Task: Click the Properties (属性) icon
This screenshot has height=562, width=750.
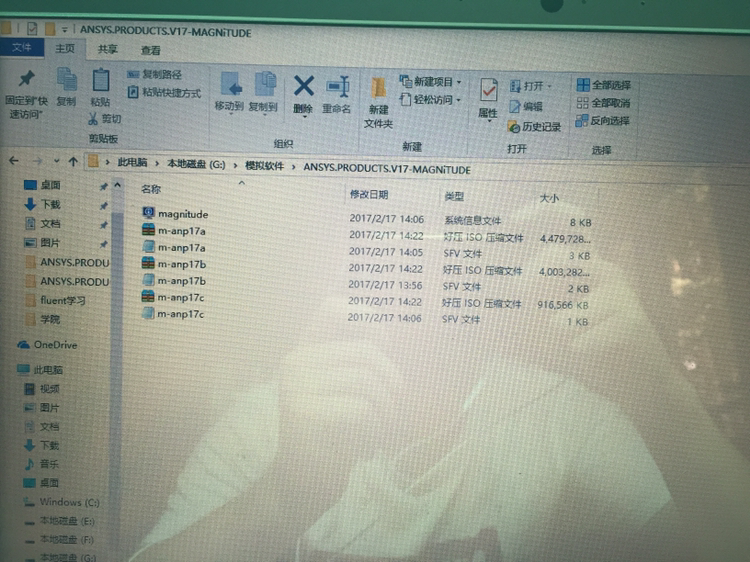Action: click(x=488, y=89)
